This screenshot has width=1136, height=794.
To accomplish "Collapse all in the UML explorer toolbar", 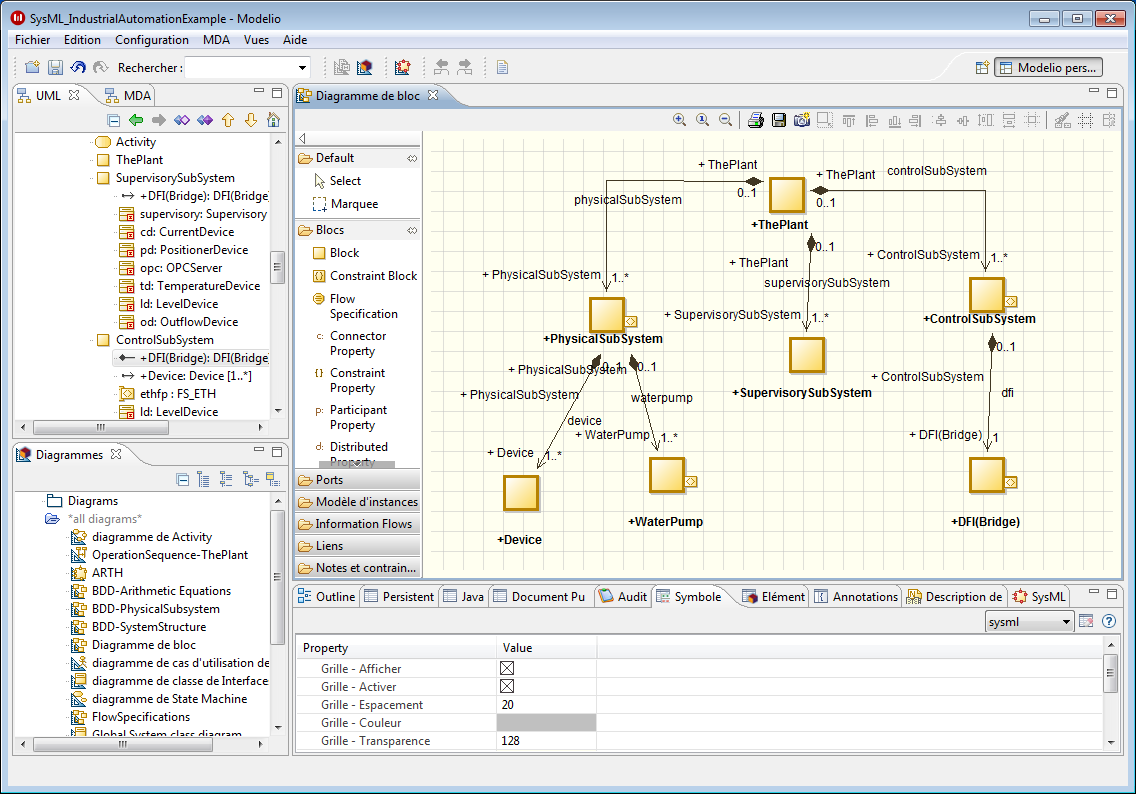I will [x=113, y=120].
